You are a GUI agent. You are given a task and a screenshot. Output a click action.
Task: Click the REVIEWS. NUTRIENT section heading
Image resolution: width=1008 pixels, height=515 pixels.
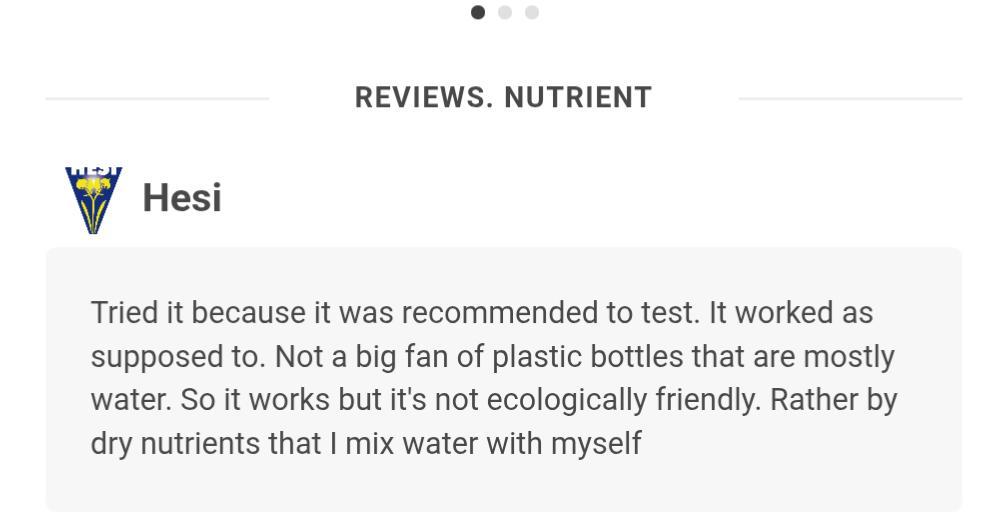pyautogui.click(x=503, y=98)
